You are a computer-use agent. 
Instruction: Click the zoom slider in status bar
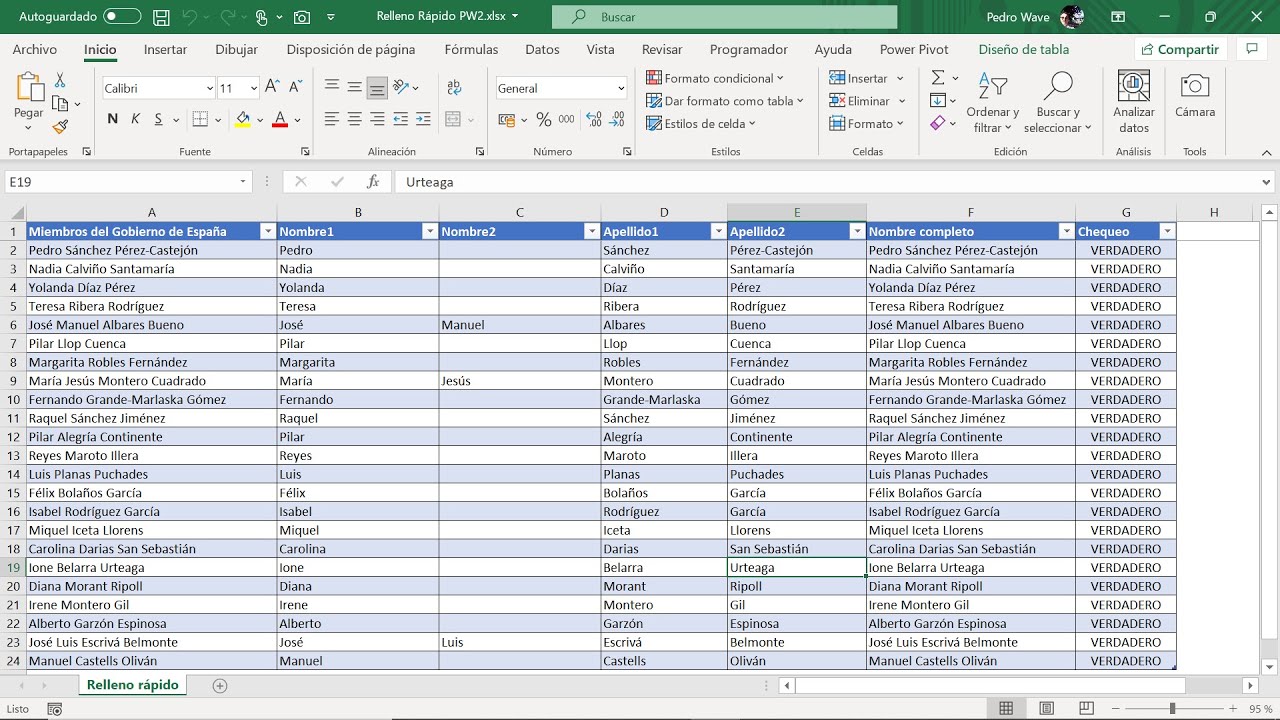(1172, 709)
